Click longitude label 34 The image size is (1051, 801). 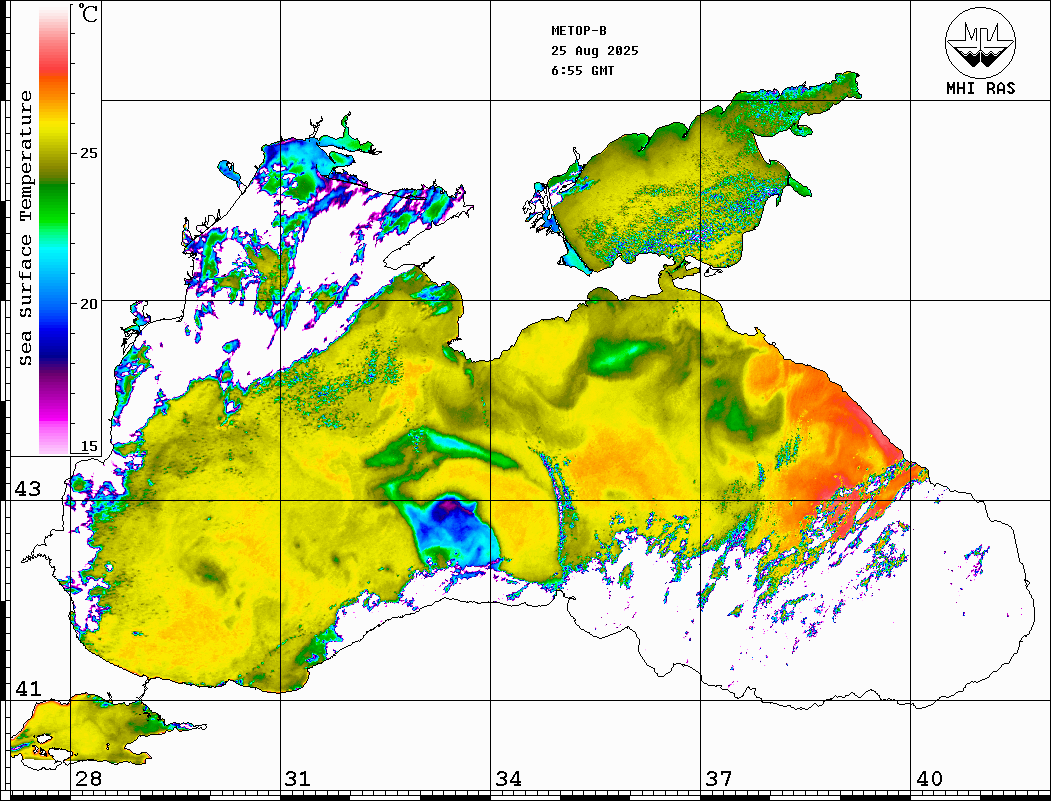(x=508, y=778)
